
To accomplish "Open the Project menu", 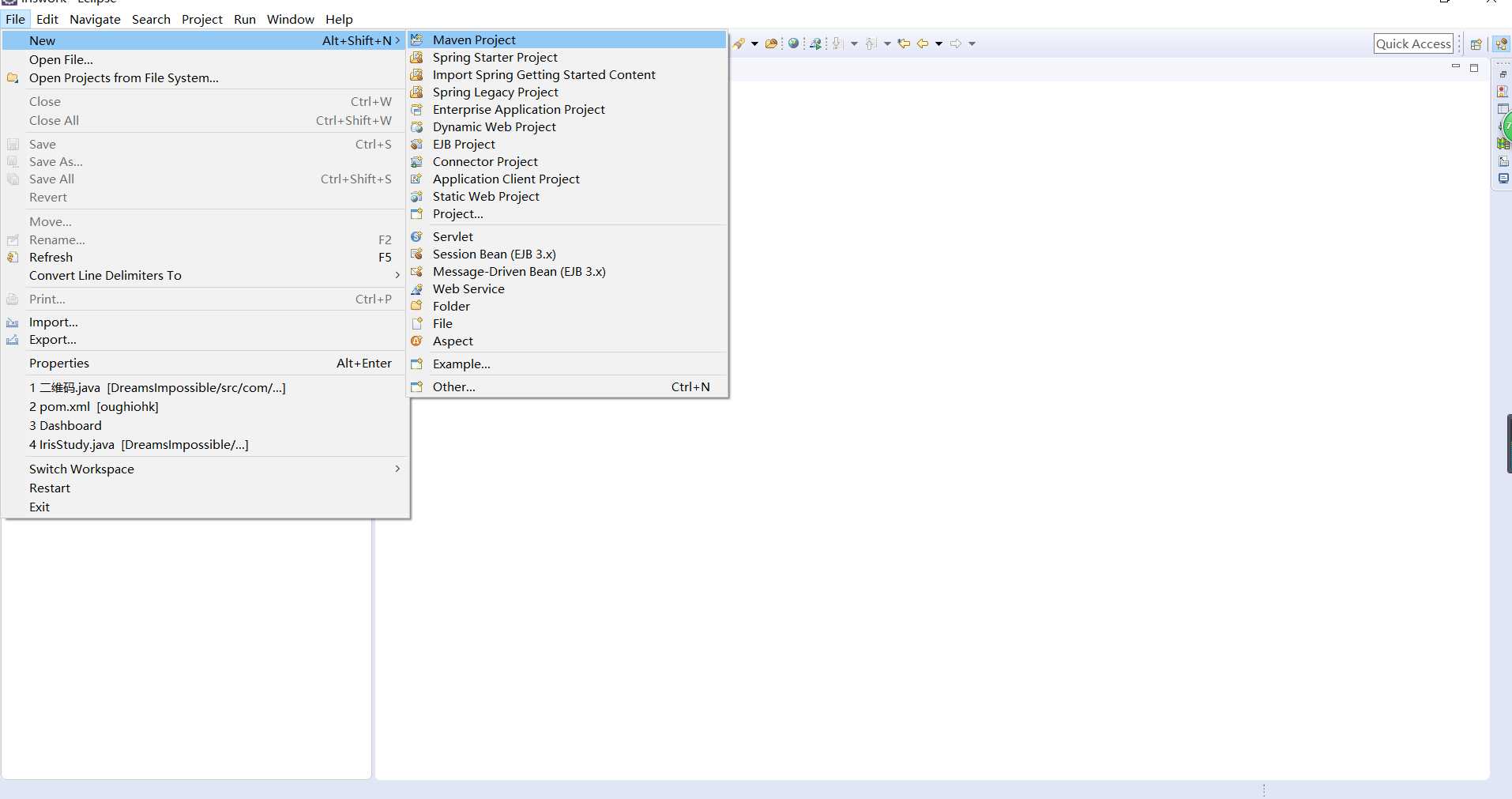I will click(x=202, y=19).
